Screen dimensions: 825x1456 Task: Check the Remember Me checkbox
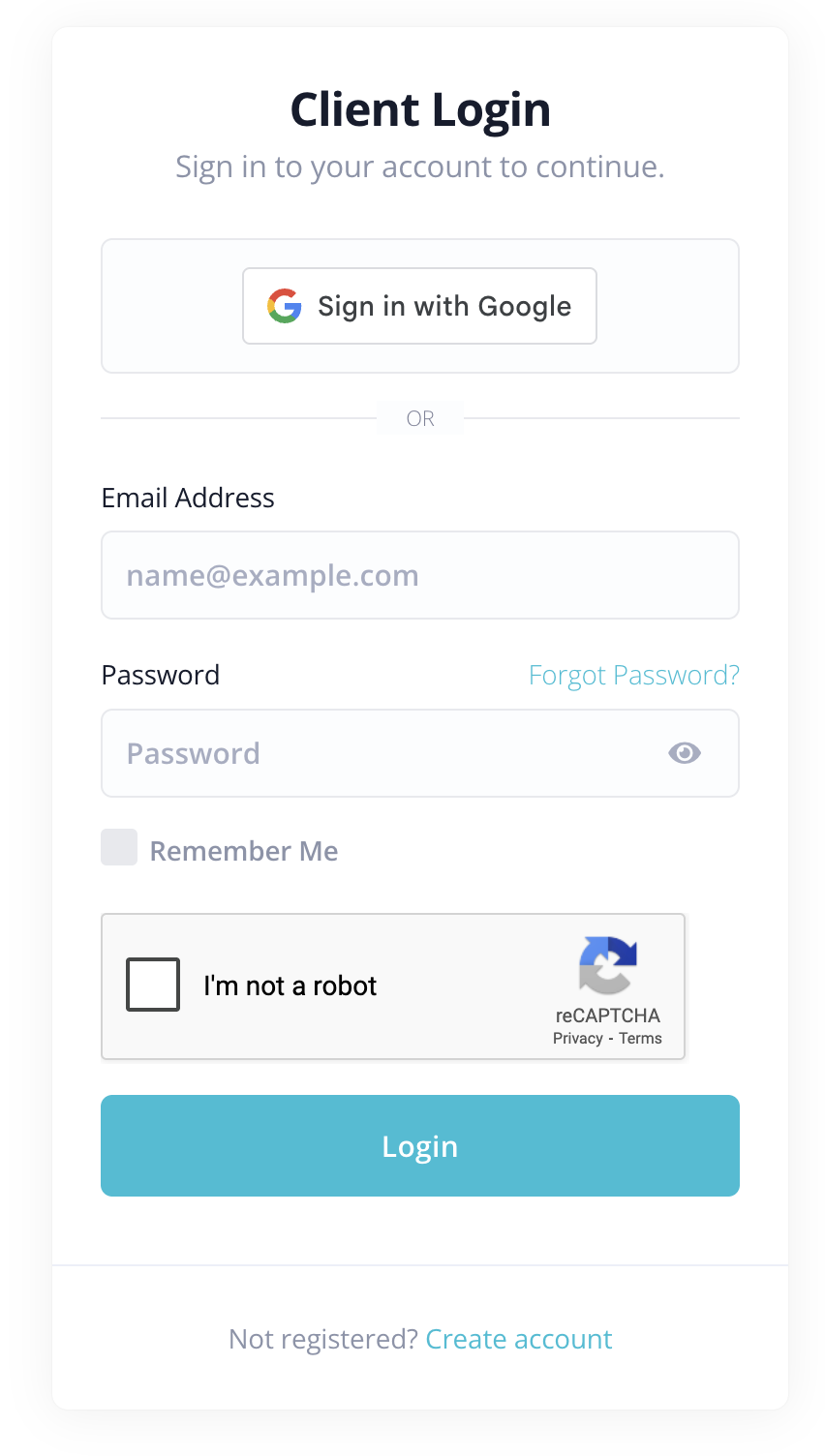[x=119, y=847]
